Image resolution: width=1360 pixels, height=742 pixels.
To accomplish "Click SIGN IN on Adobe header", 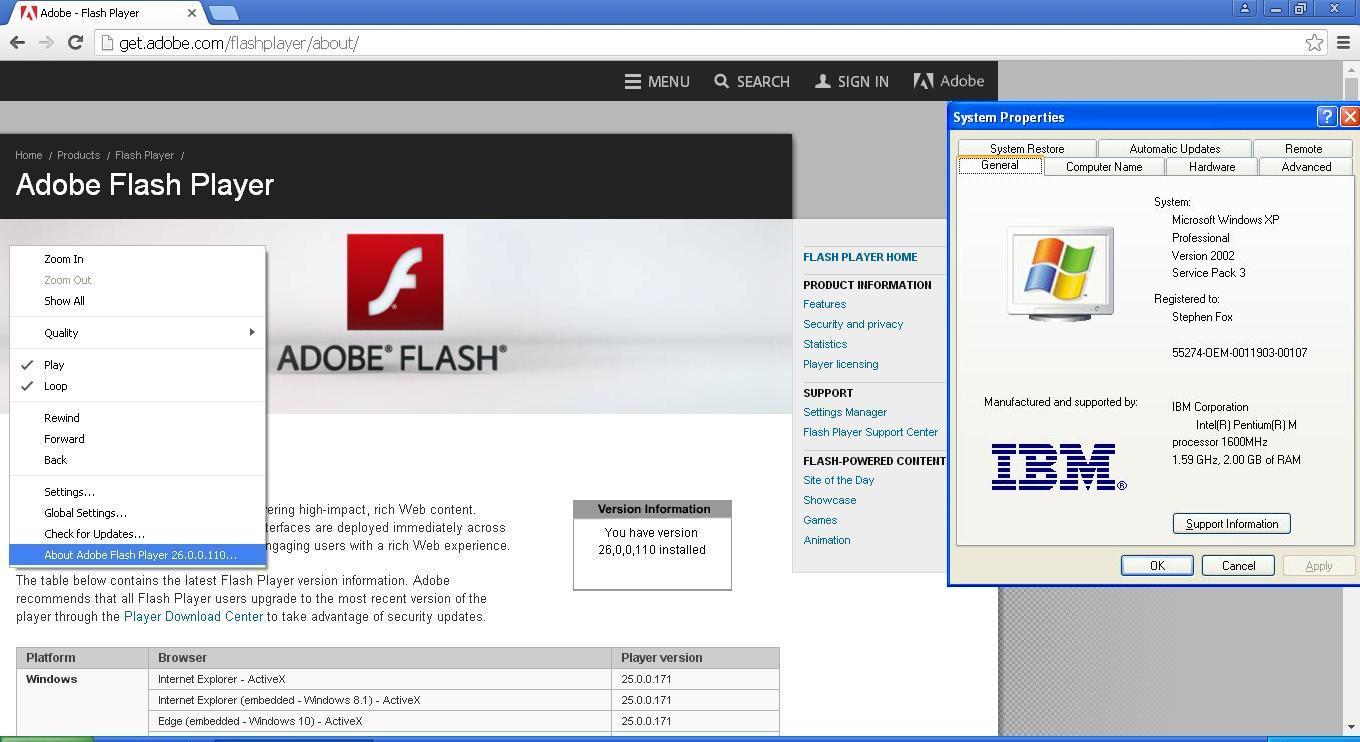I will (x=852, y=81).
